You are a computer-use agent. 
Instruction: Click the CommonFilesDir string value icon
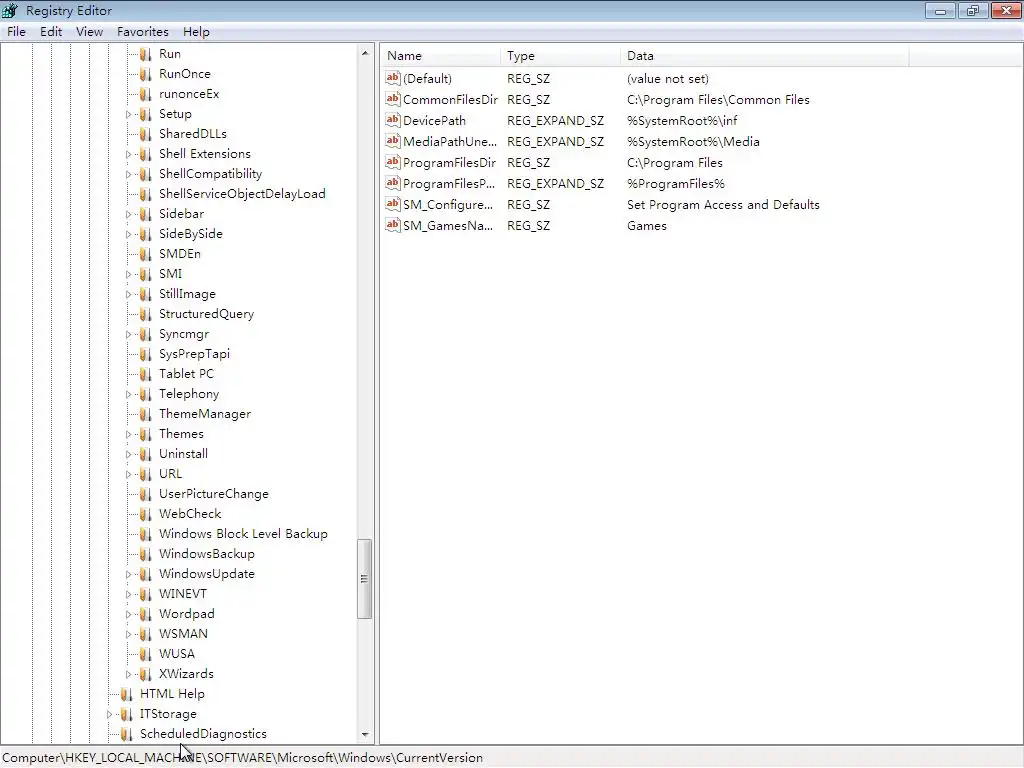coord(392,99)
